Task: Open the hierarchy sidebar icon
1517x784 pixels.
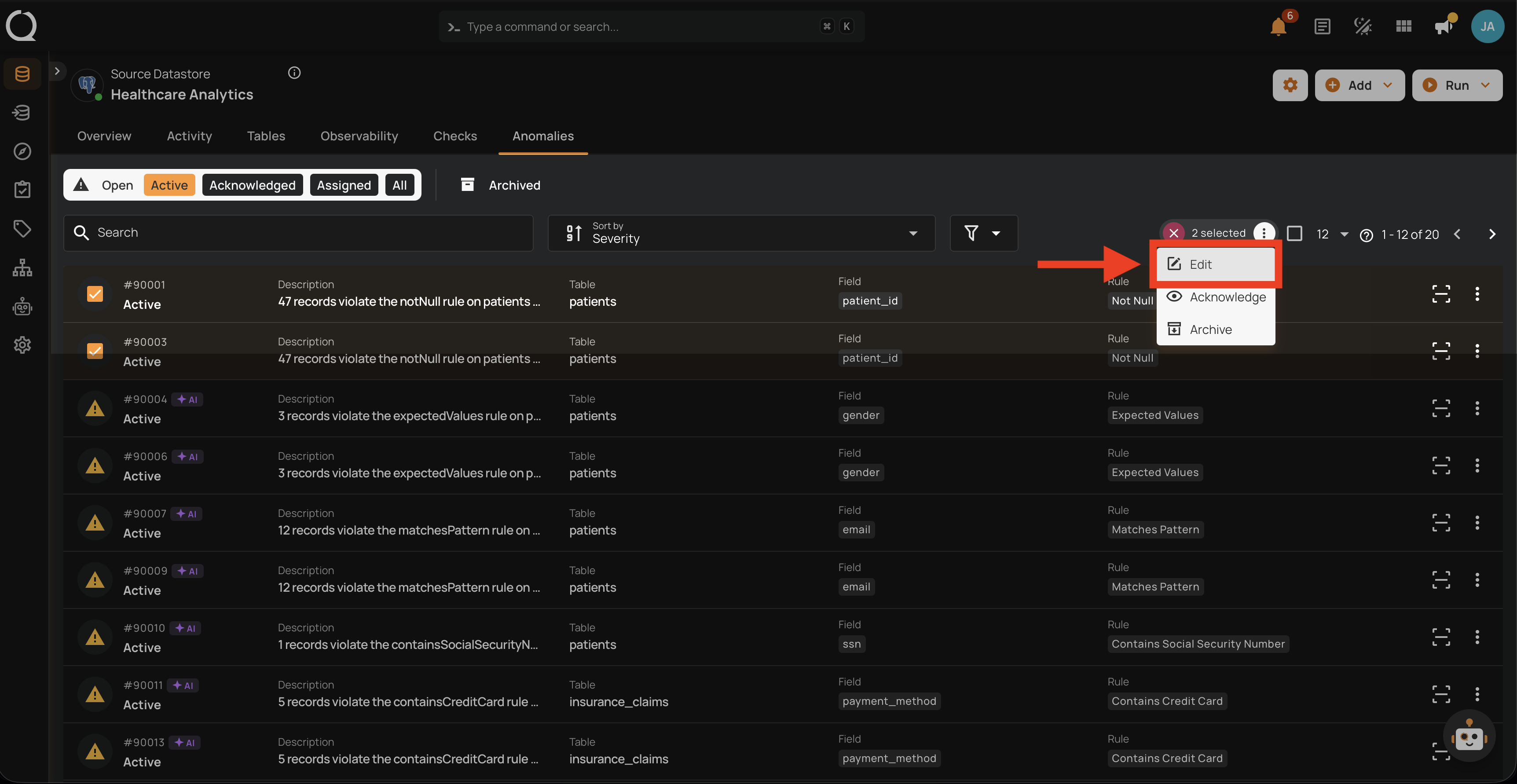Action: [x=22, y=267]
